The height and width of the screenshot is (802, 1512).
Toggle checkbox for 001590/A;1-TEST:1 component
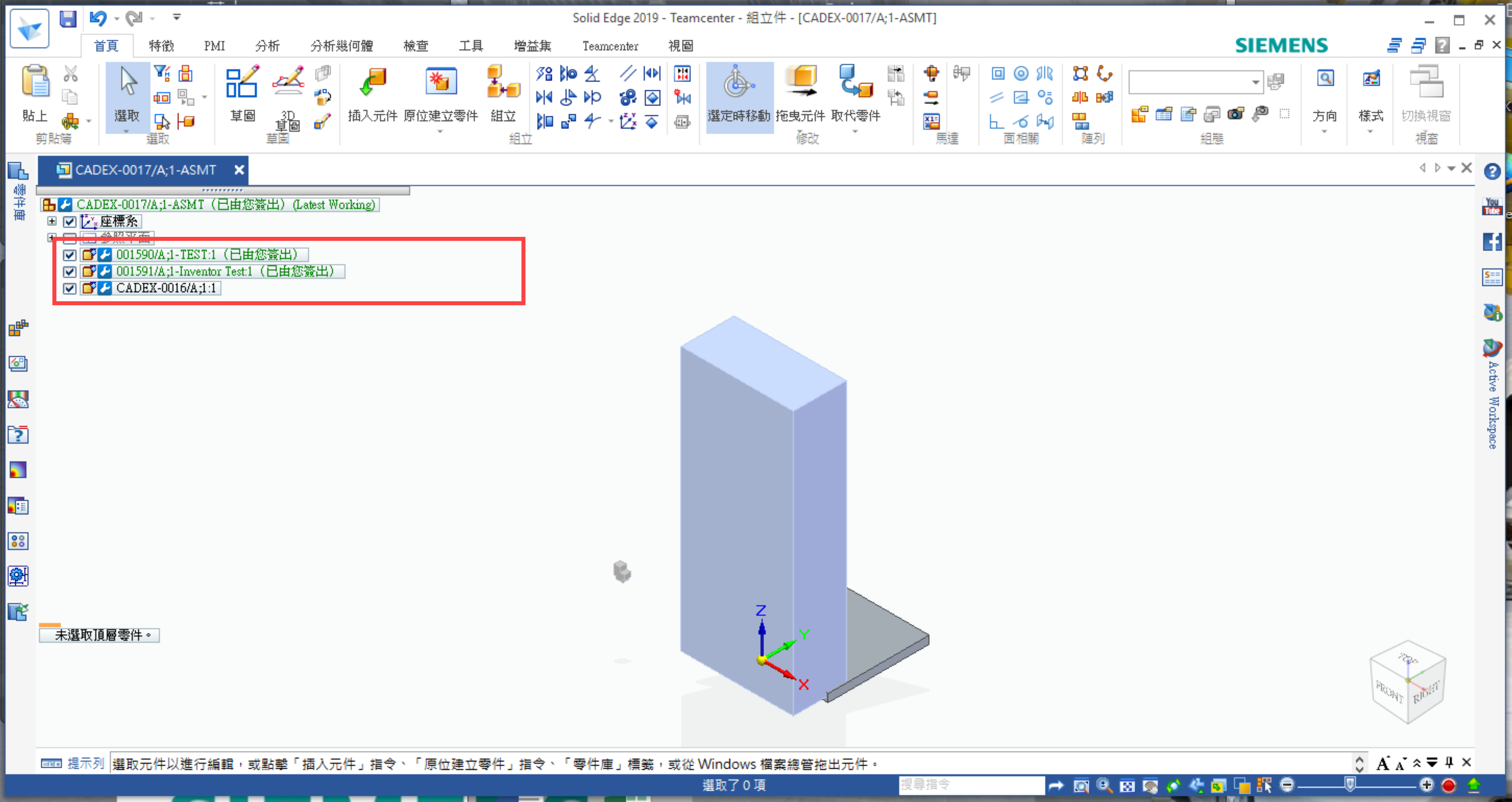(x=70, y=255)
